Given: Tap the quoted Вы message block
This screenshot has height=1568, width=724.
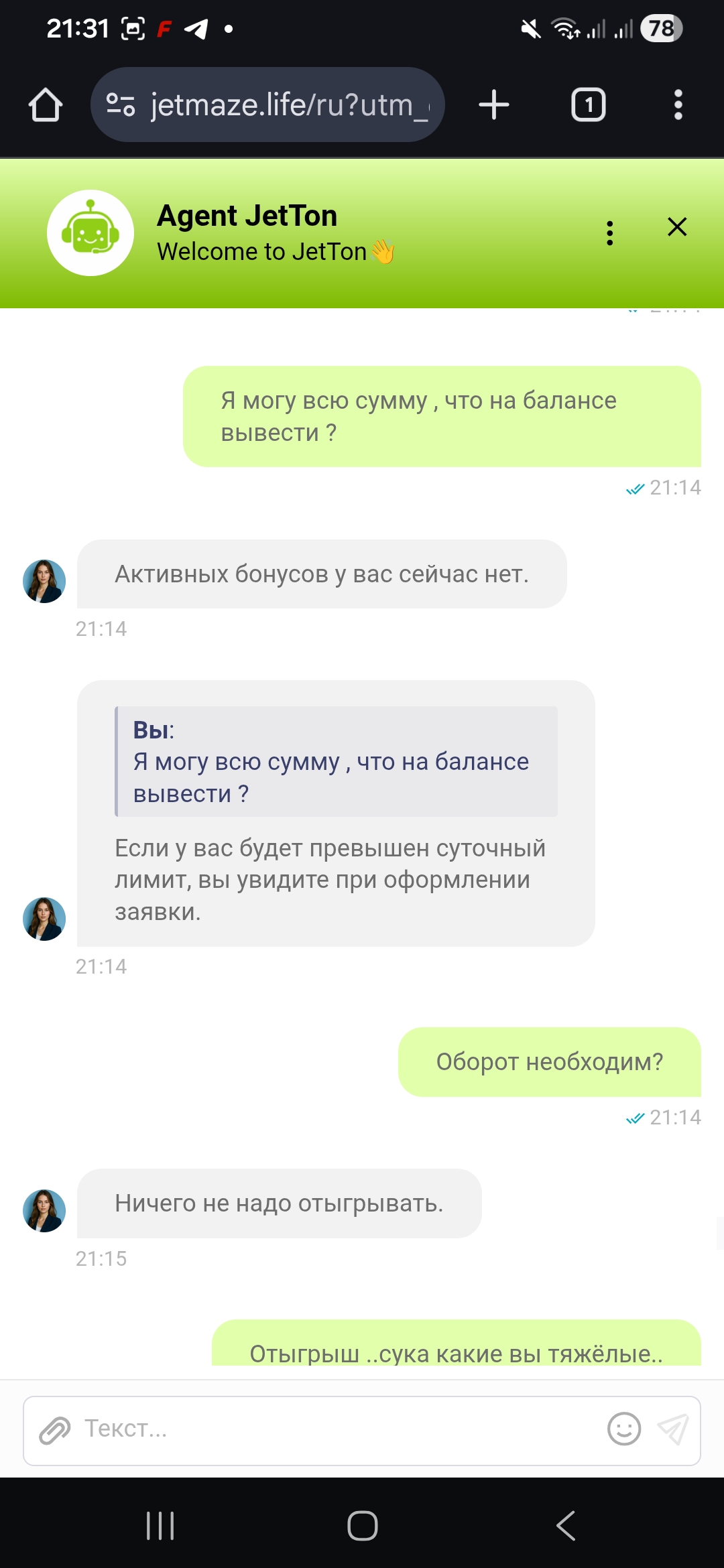Looking at the screenshot, I should 337,761.
